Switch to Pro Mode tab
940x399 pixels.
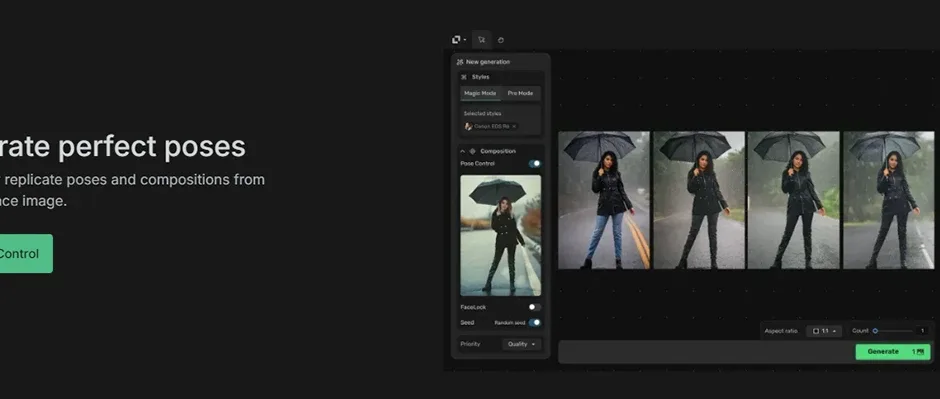click(x=520, y=93)
